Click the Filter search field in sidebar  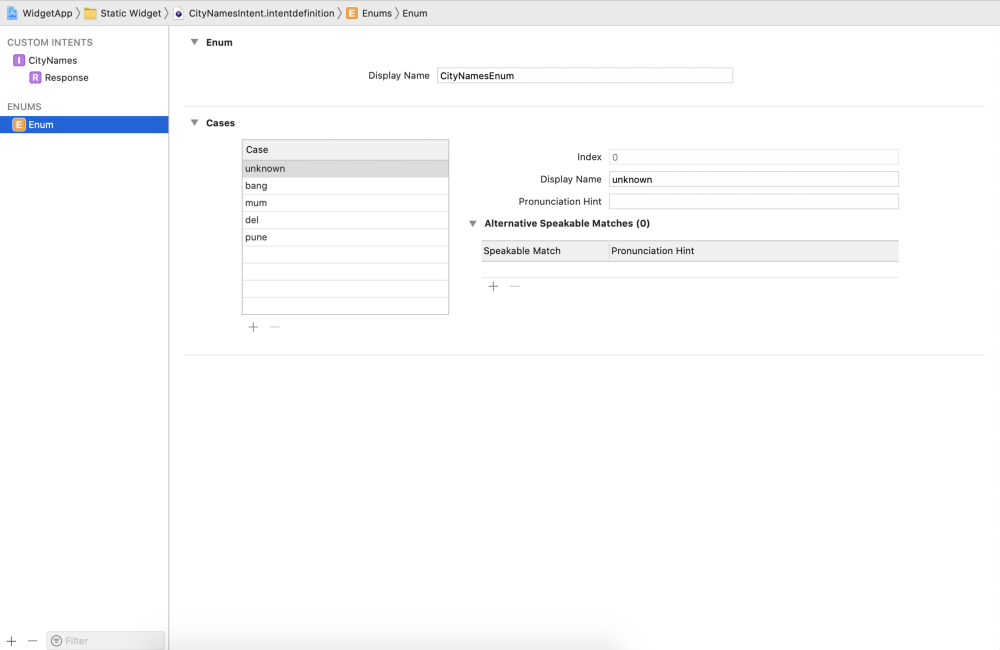click(x=105, y=640)
